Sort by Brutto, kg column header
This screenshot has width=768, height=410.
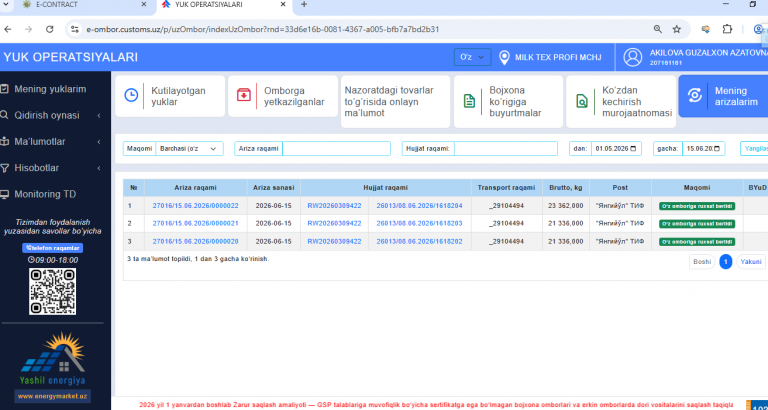[x=566, y=188]
